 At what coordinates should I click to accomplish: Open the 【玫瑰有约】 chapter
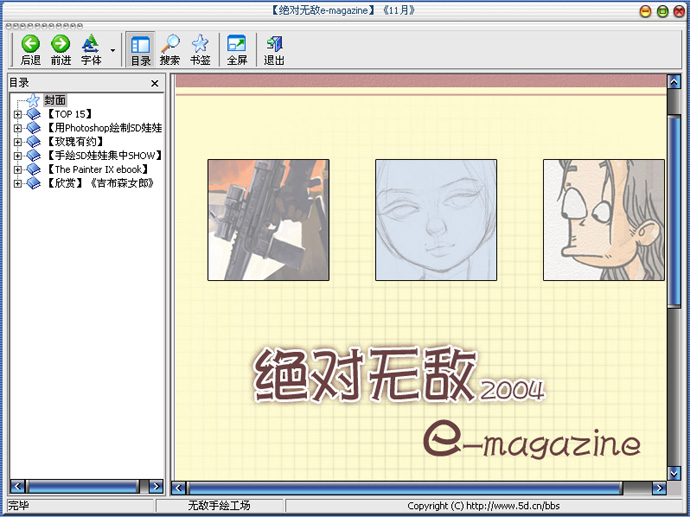pos(75,142)
